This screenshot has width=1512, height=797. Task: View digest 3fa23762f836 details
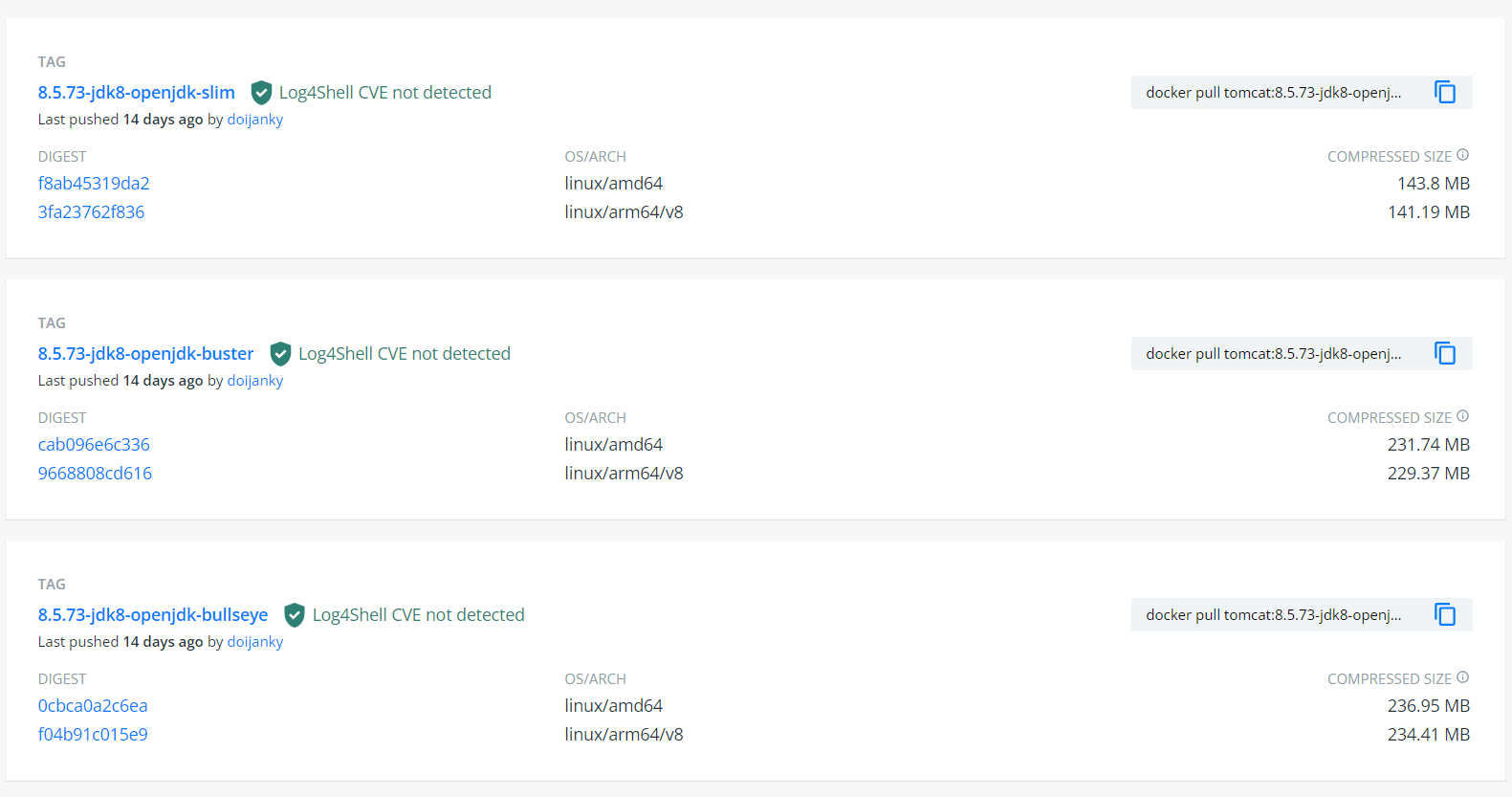pos(91,211)
